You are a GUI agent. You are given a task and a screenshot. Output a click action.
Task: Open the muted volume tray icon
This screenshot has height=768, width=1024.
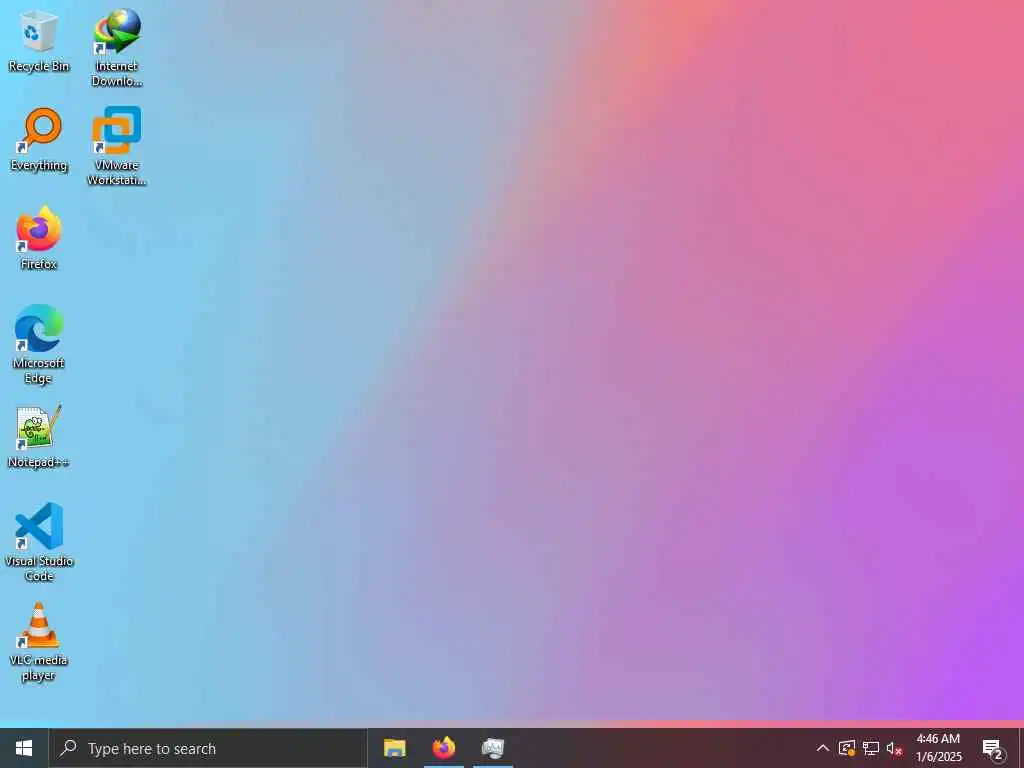tap(895, 748)
